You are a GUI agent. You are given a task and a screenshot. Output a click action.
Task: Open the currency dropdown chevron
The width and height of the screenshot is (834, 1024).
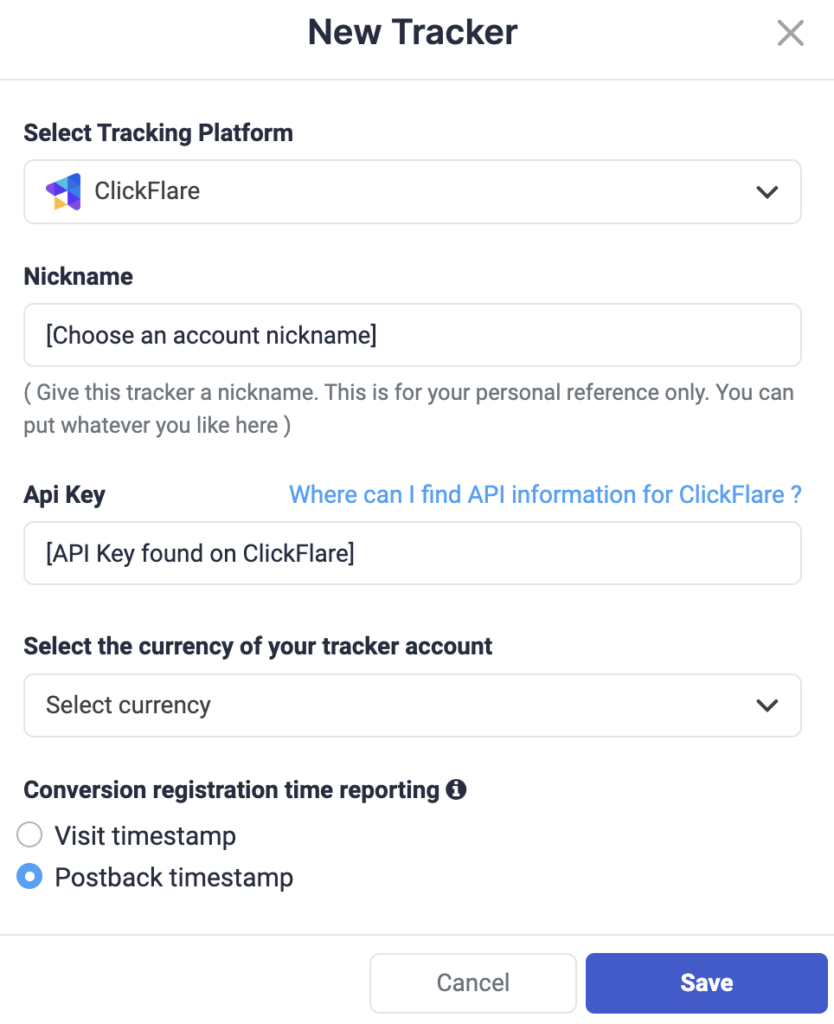click(x=767, y=705)
